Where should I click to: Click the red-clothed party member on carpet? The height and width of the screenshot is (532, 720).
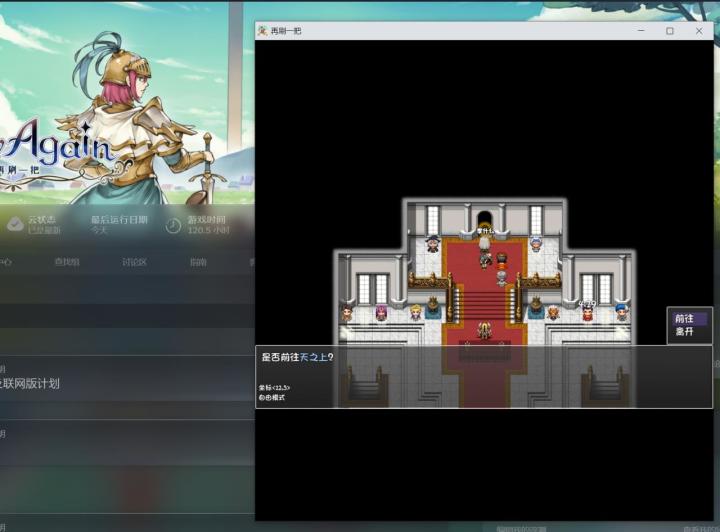coord(501,261)
